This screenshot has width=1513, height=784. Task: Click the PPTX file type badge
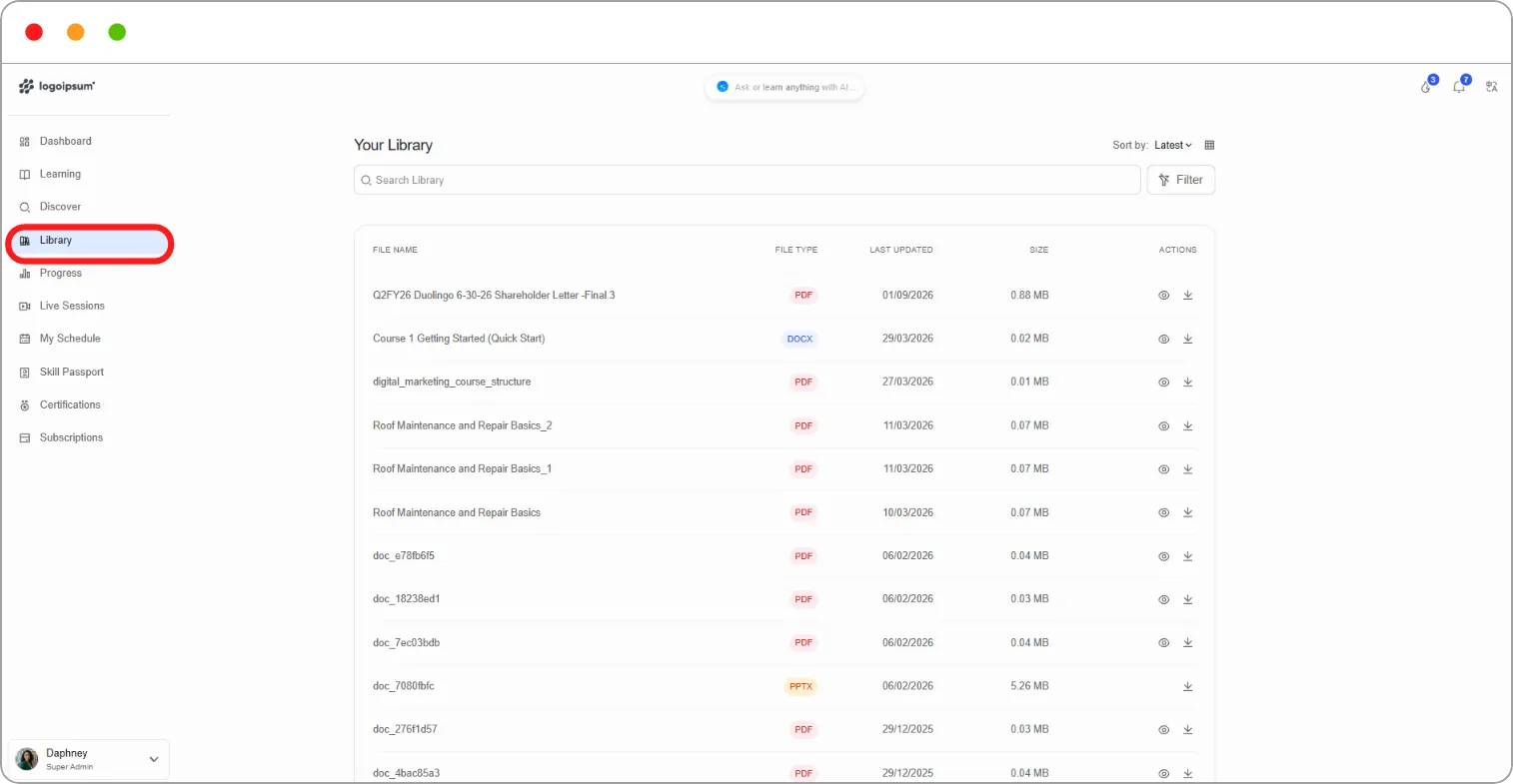click(x=800, y=686)
